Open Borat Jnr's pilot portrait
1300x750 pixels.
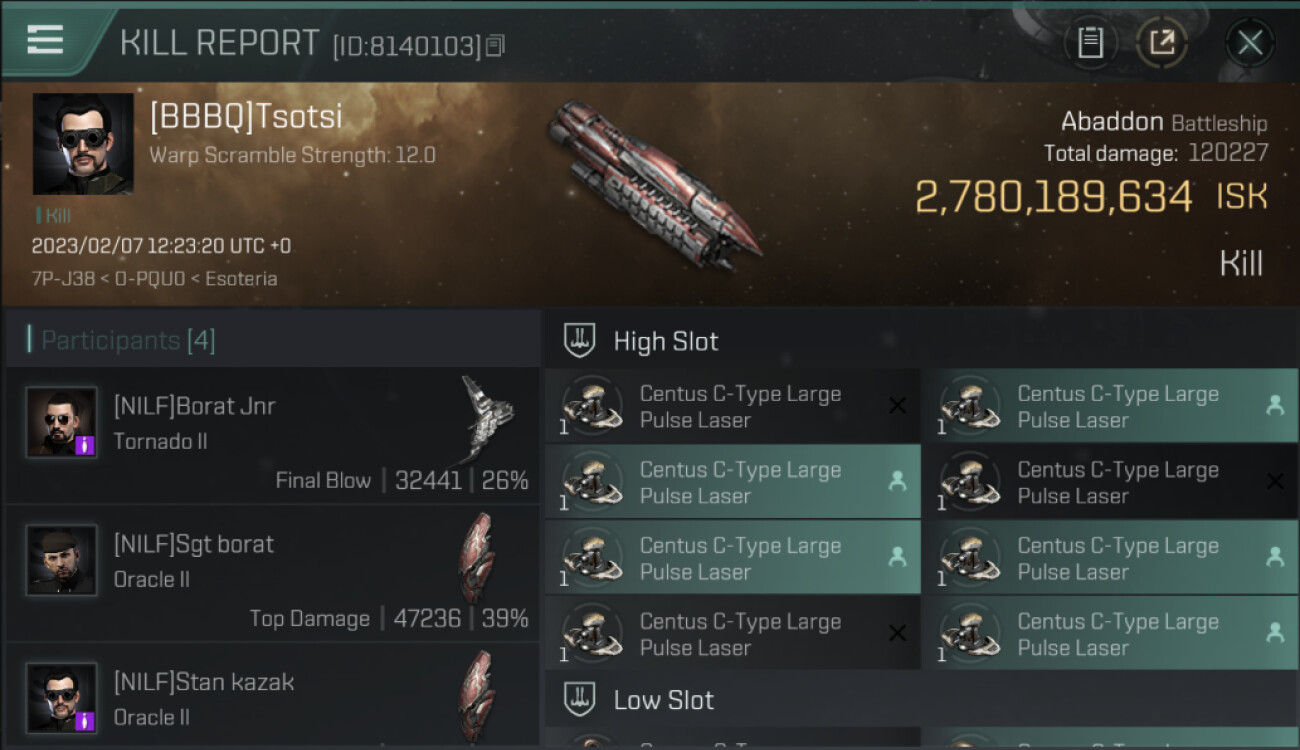(x=62, y=422)
